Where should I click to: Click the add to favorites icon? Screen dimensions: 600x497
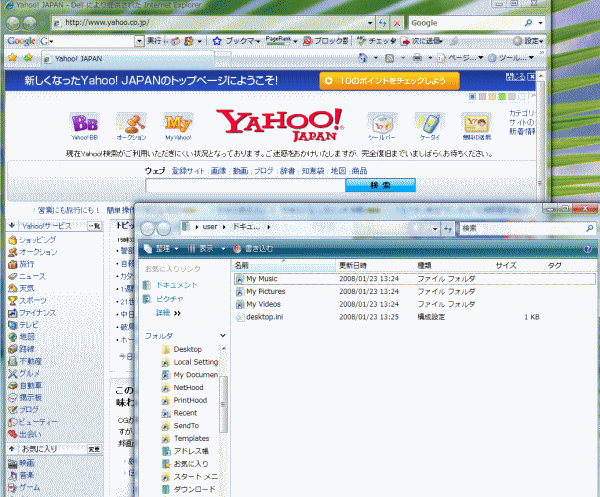(28, 58)
